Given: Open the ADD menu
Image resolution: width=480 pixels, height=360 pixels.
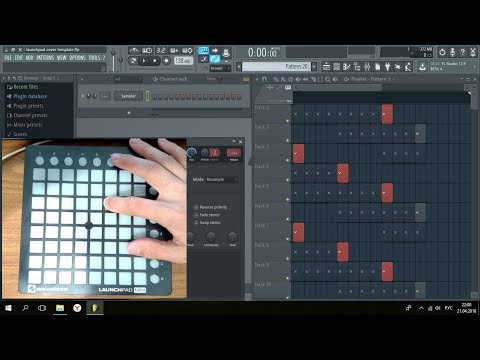Looking at the screenshot, I should tap(29, 58).
